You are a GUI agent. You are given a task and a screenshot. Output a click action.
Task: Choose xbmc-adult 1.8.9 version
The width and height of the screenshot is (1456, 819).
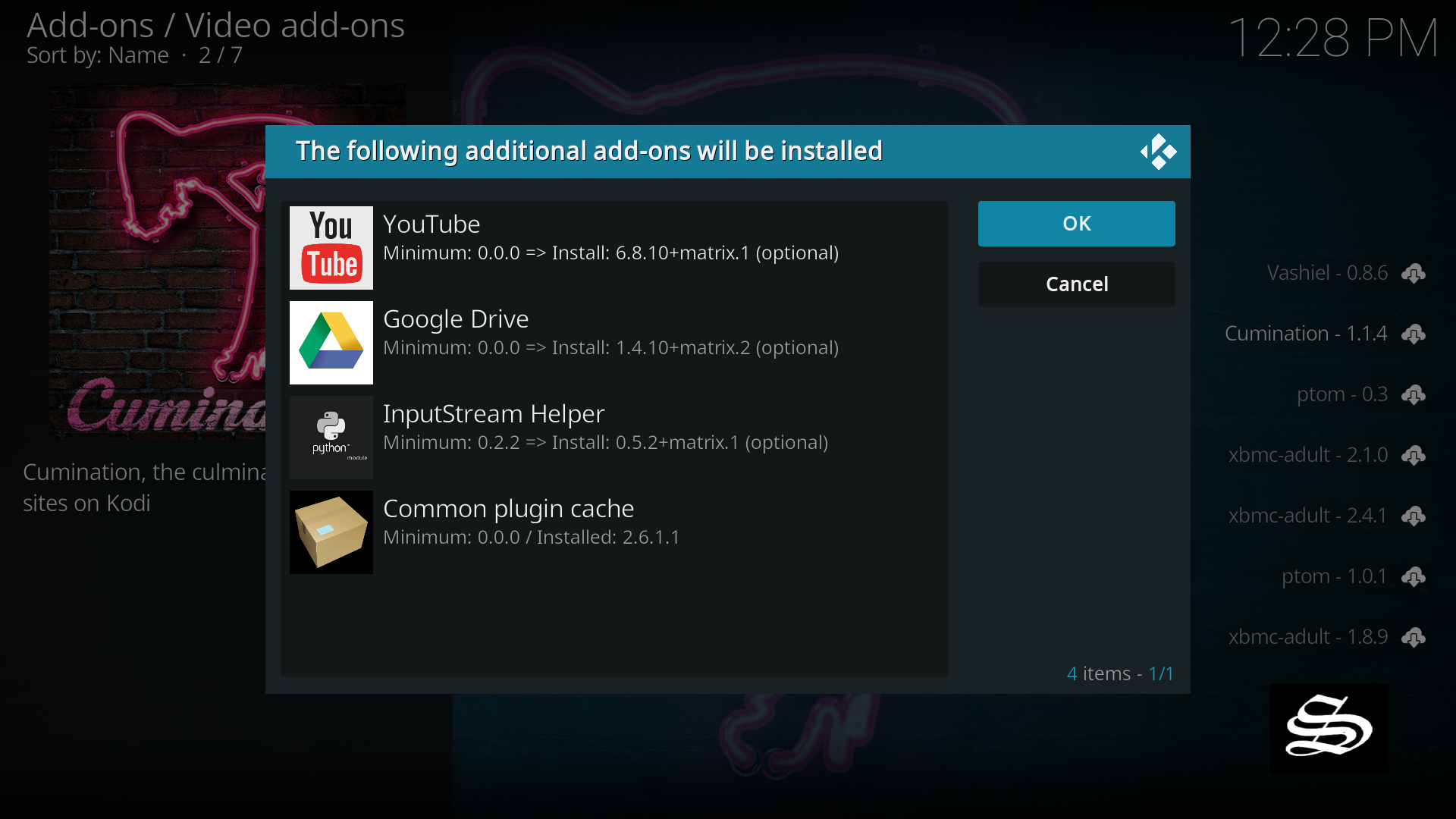(x=1307, y=637)
